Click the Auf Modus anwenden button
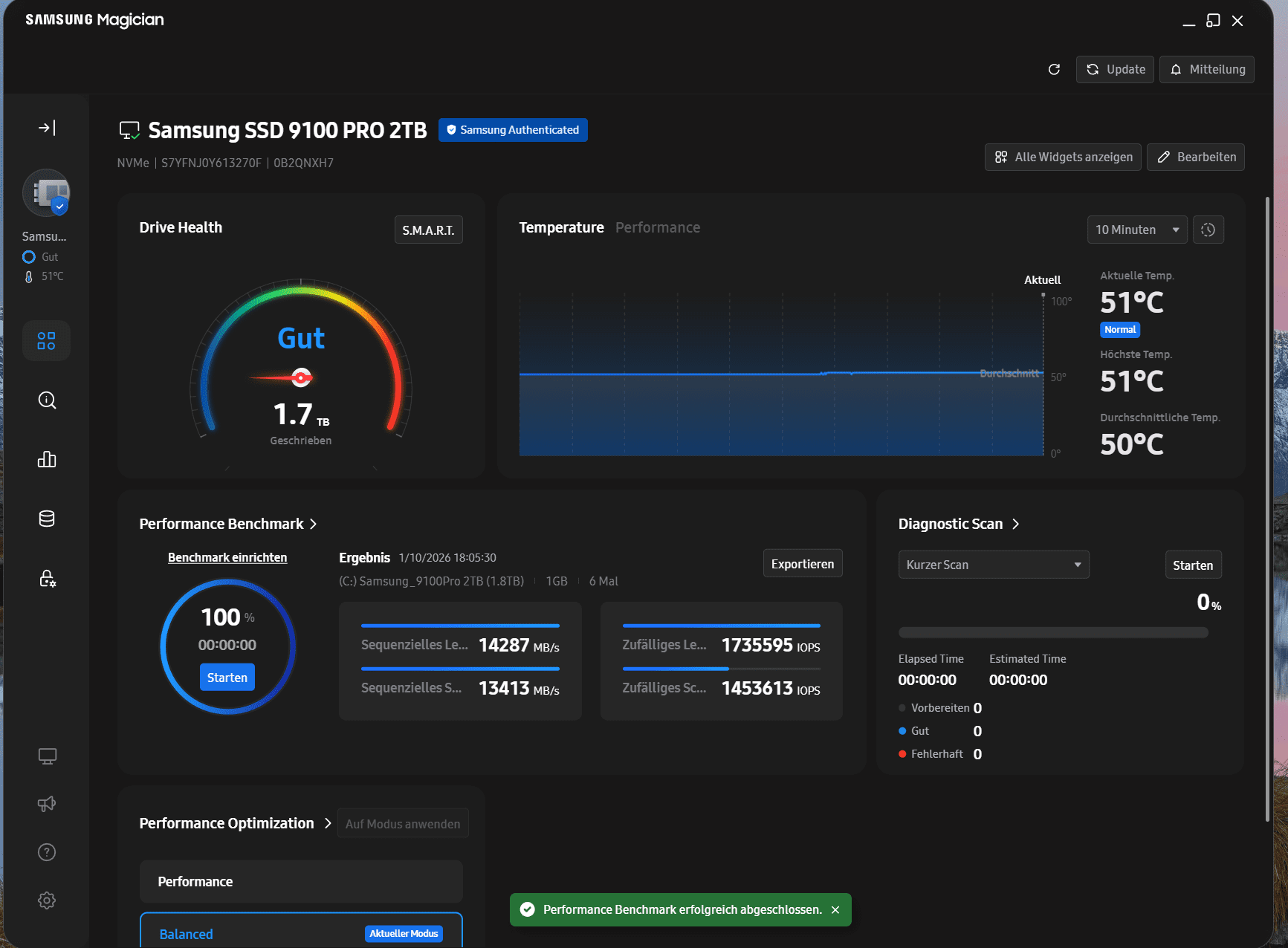The height and width of the screenshot is (948, 1288). (x=403, y=823)
